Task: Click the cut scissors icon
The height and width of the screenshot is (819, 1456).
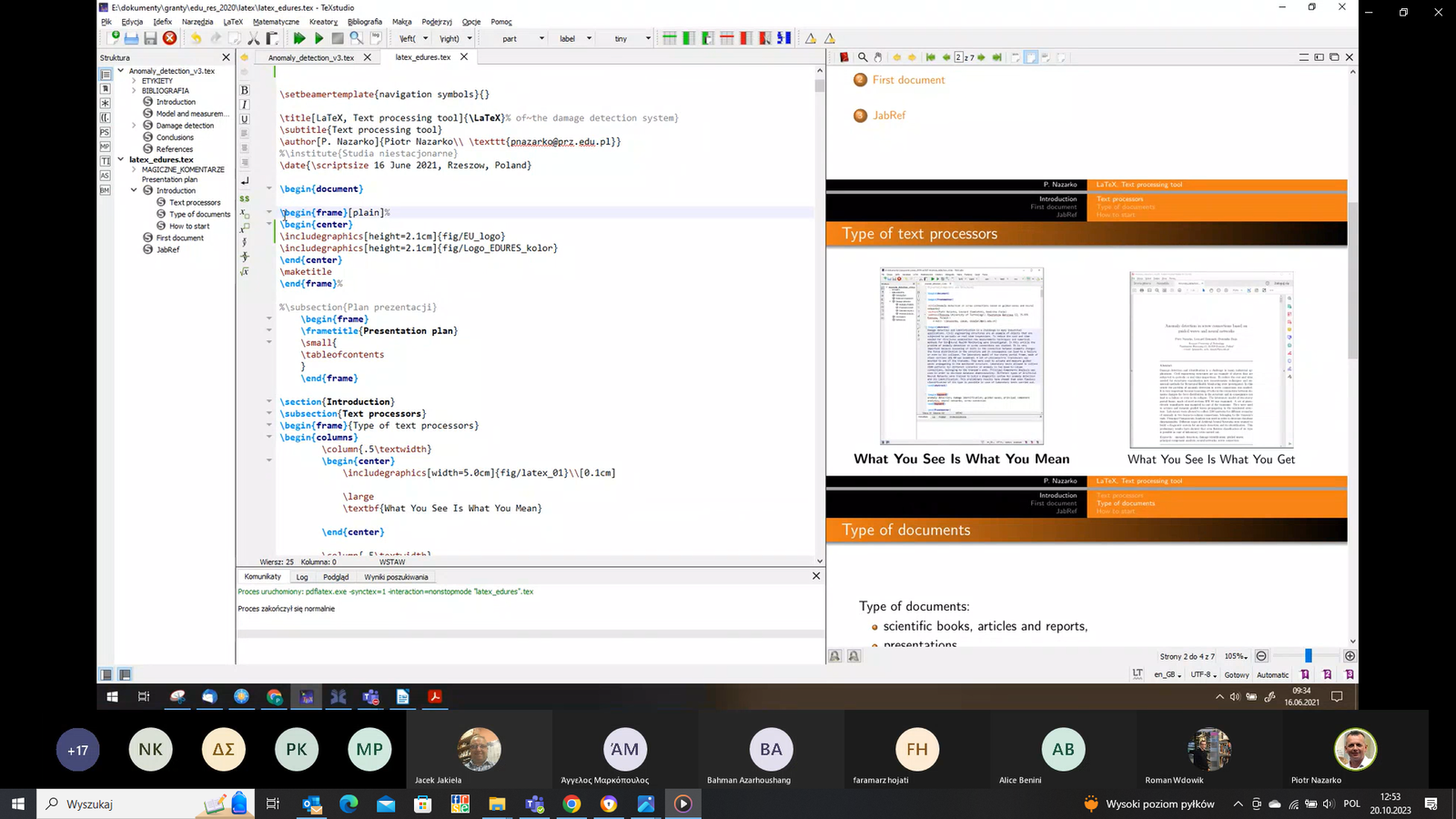Action: (x=254, y=38)
